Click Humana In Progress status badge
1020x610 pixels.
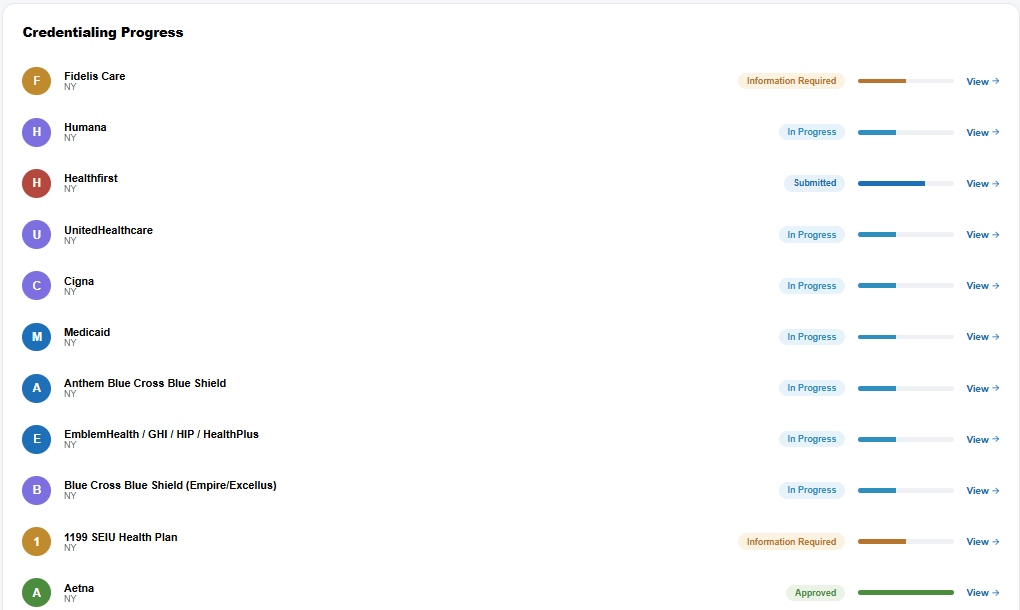(x=812, y=132)
